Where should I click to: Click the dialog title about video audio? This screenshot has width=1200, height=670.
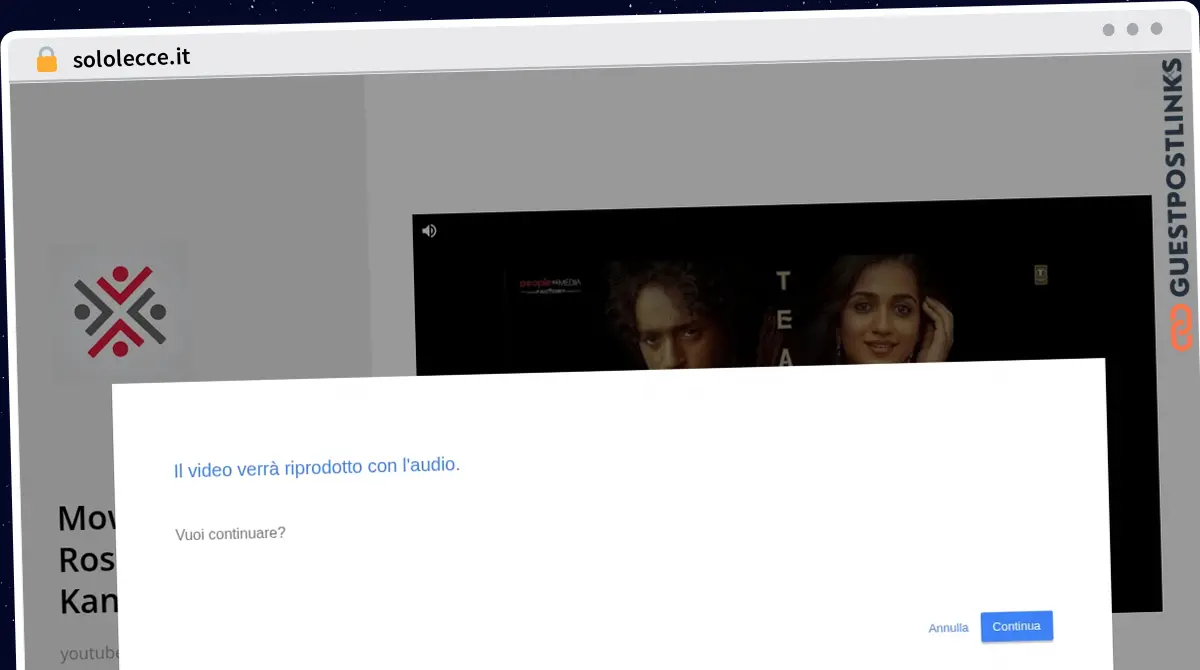pos(316,467)
